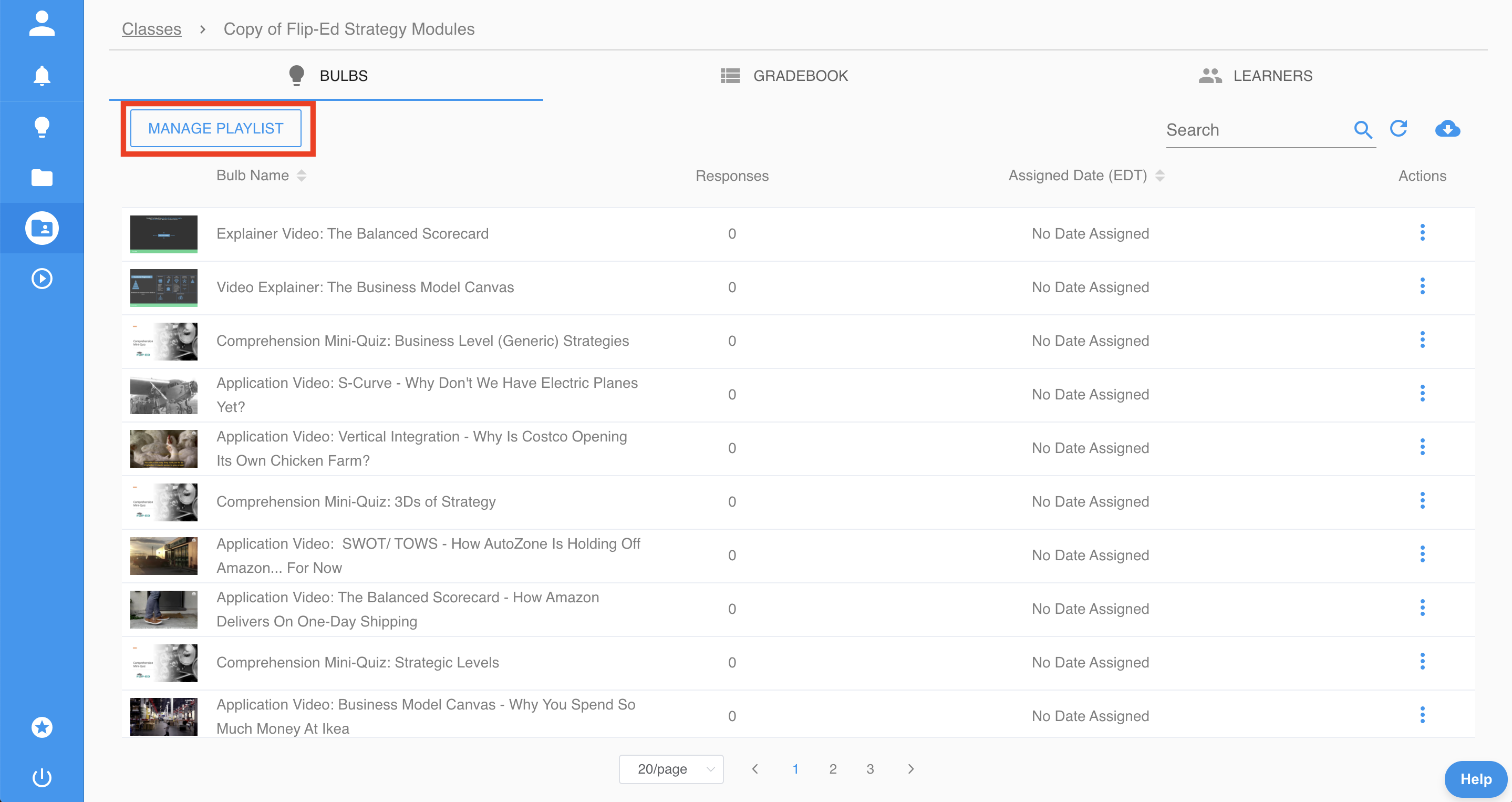Go to the Classes breadcrumb link
This screenshot has width=1512, height=802.
pos(151,29)
